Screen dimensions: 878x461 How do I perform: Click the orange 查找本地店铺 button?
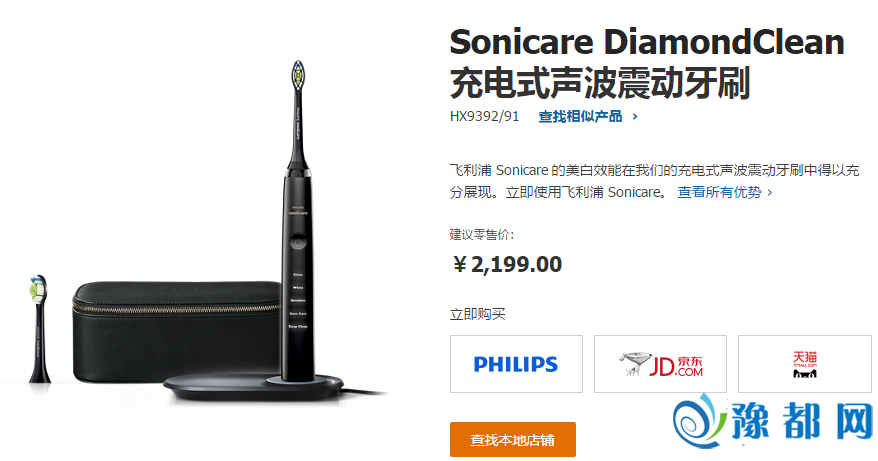512,440
